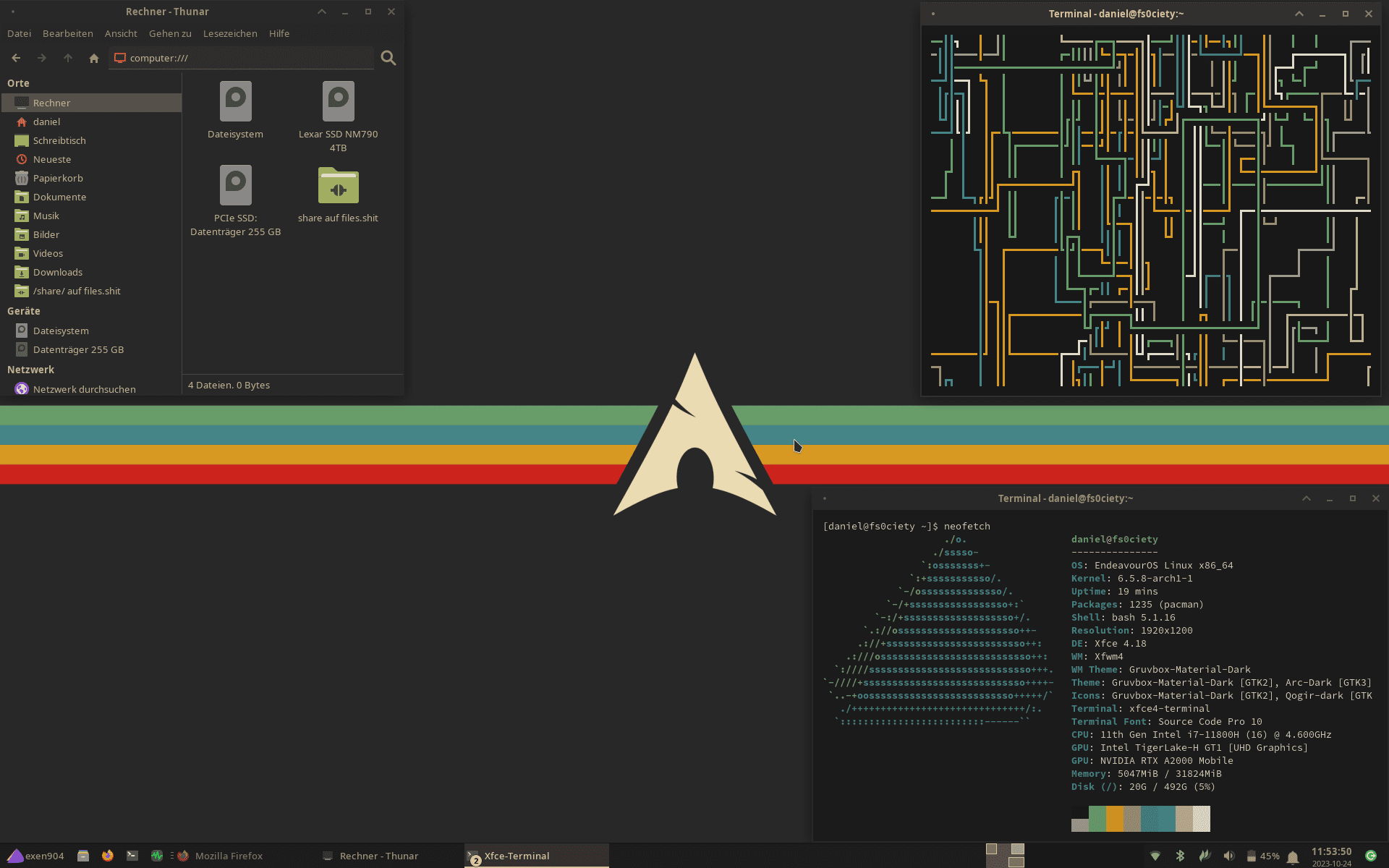Go to parent folder with up arrow

(x=68, y=58)
